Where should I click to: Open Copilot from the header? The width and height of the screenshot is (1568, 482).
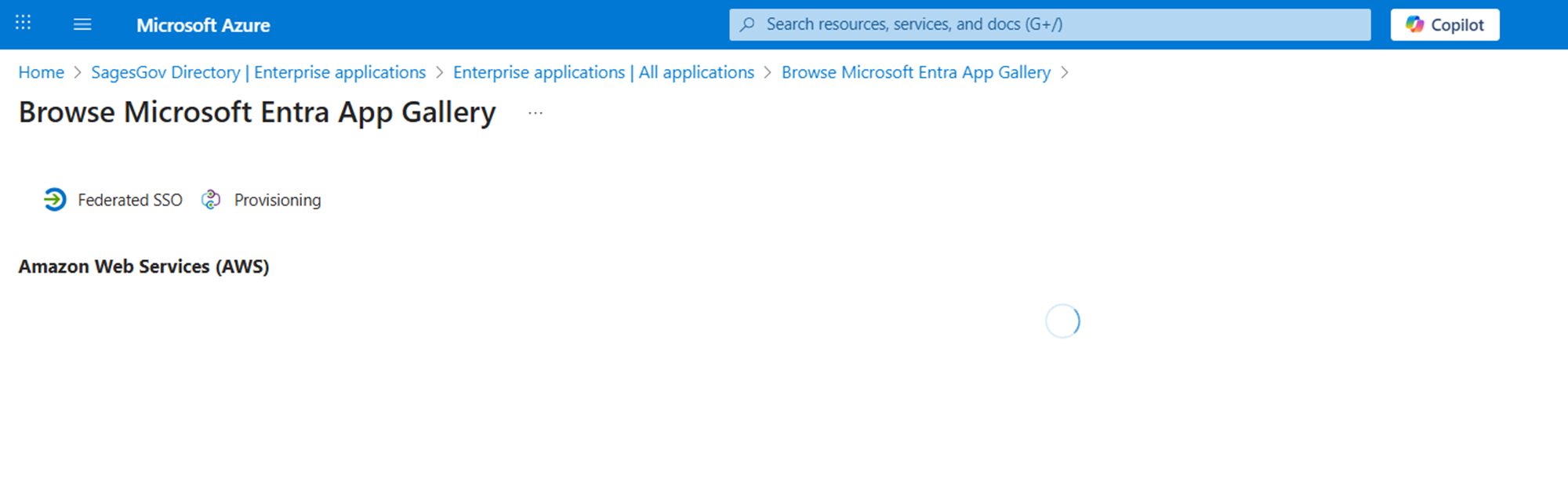(x=1445, y=24)
